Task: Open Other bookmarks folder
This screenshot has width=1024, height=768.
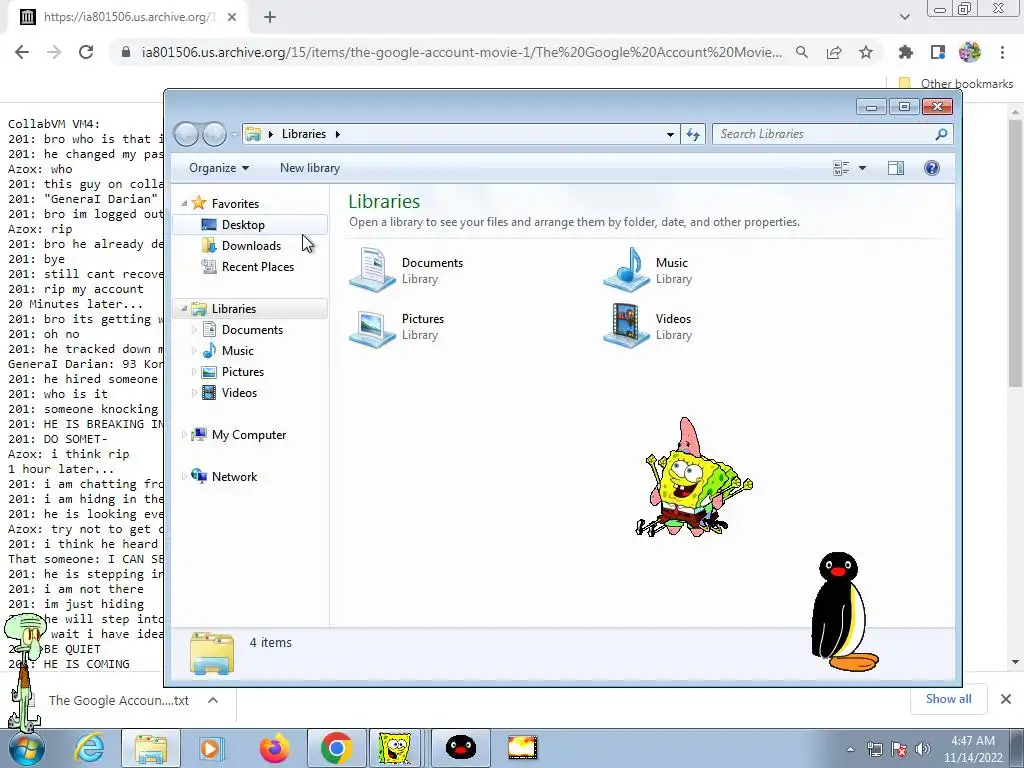Action: coord(956,84)
